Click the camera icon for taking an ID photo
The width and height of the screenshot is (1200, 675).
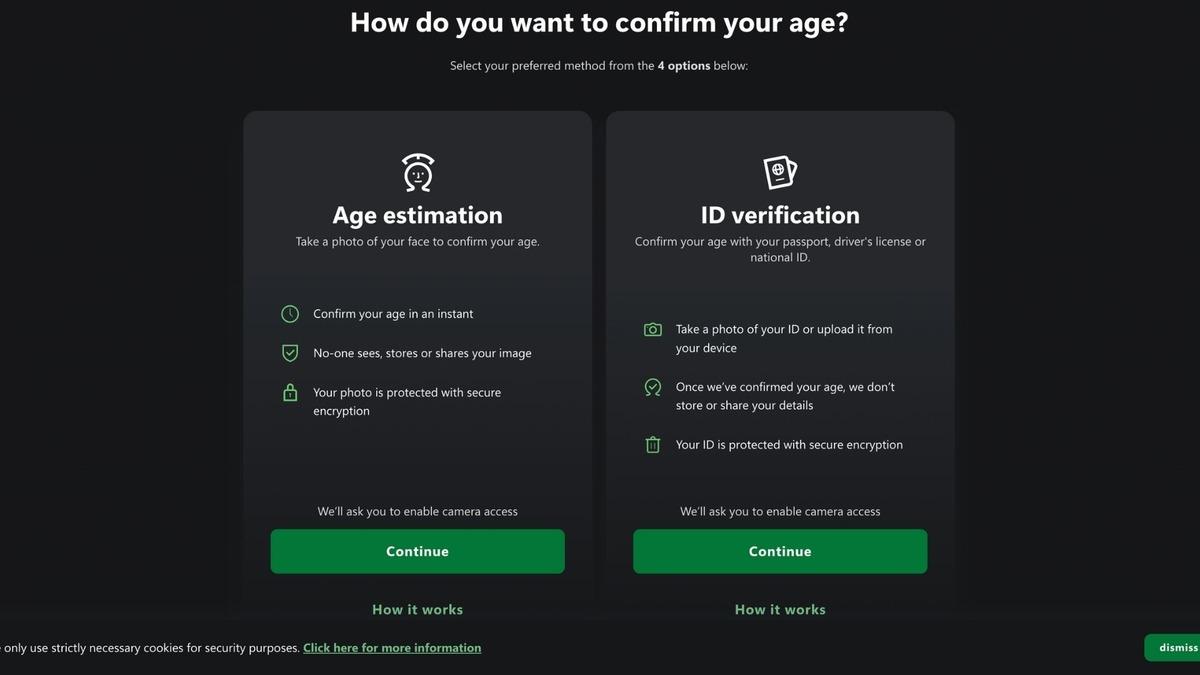pyautogui.click(x=652, y=329)
